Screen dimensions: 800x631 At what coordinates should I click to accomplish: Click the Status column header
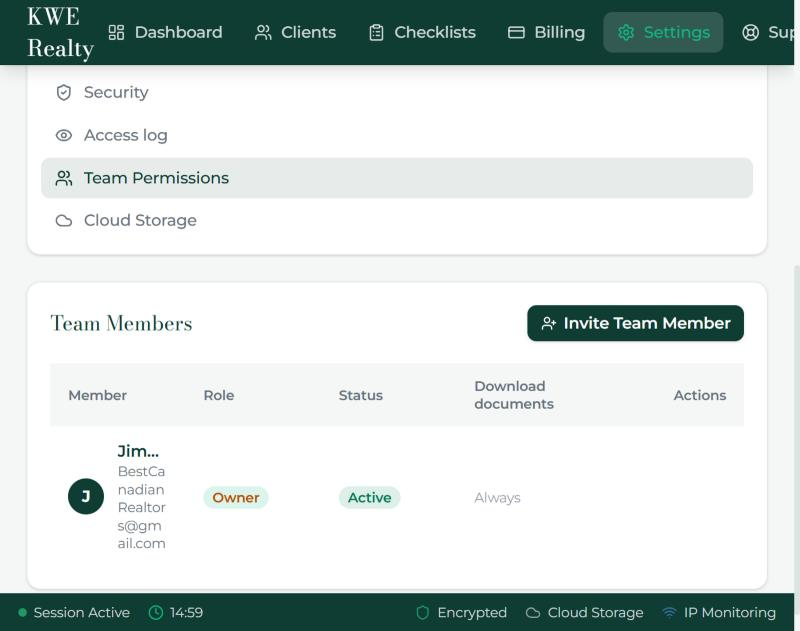[361, 395]
